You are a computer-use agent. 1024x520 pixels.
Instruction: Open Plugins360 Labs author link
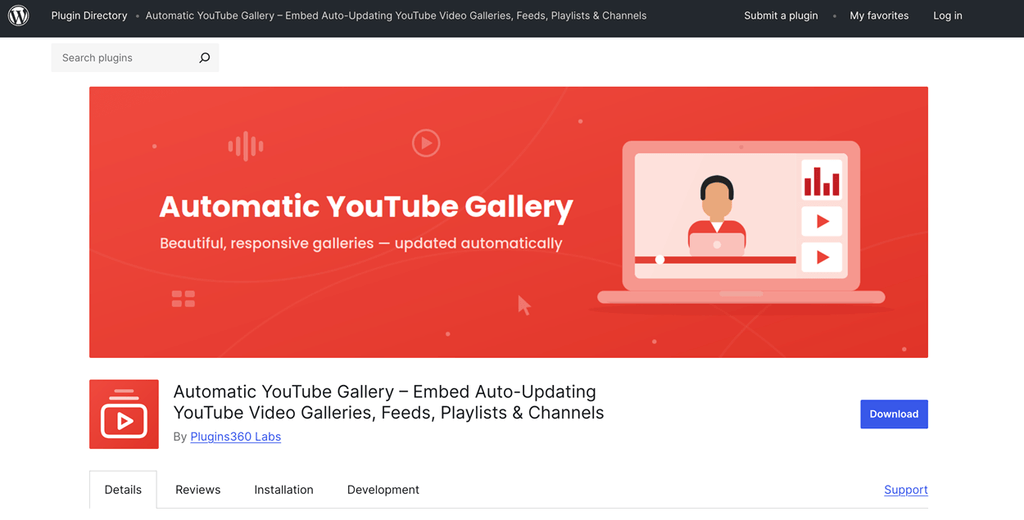[236, 436]
